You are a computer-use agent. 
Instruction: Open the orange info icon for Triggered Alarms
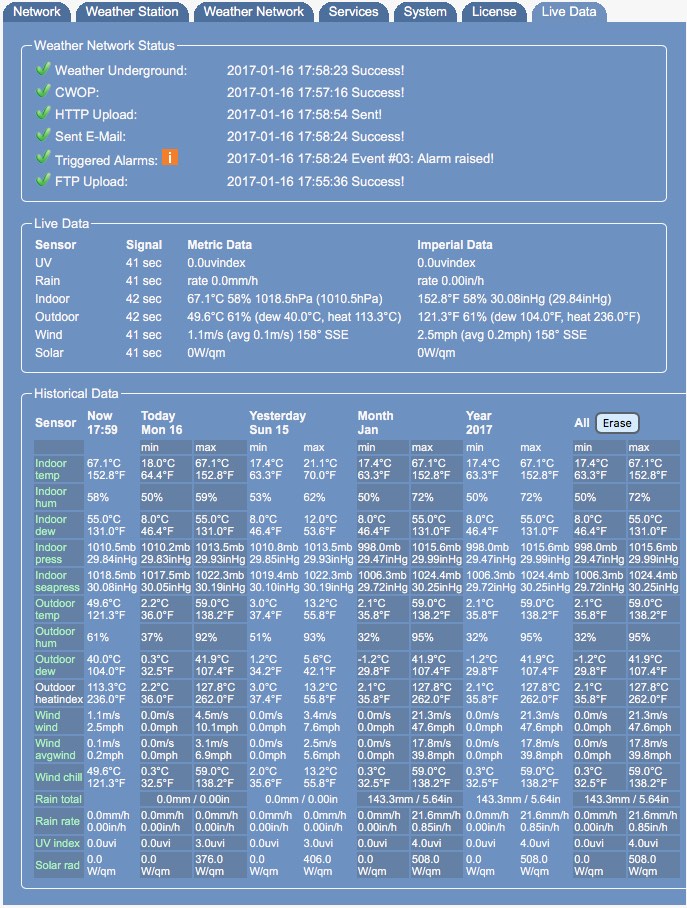170,158
